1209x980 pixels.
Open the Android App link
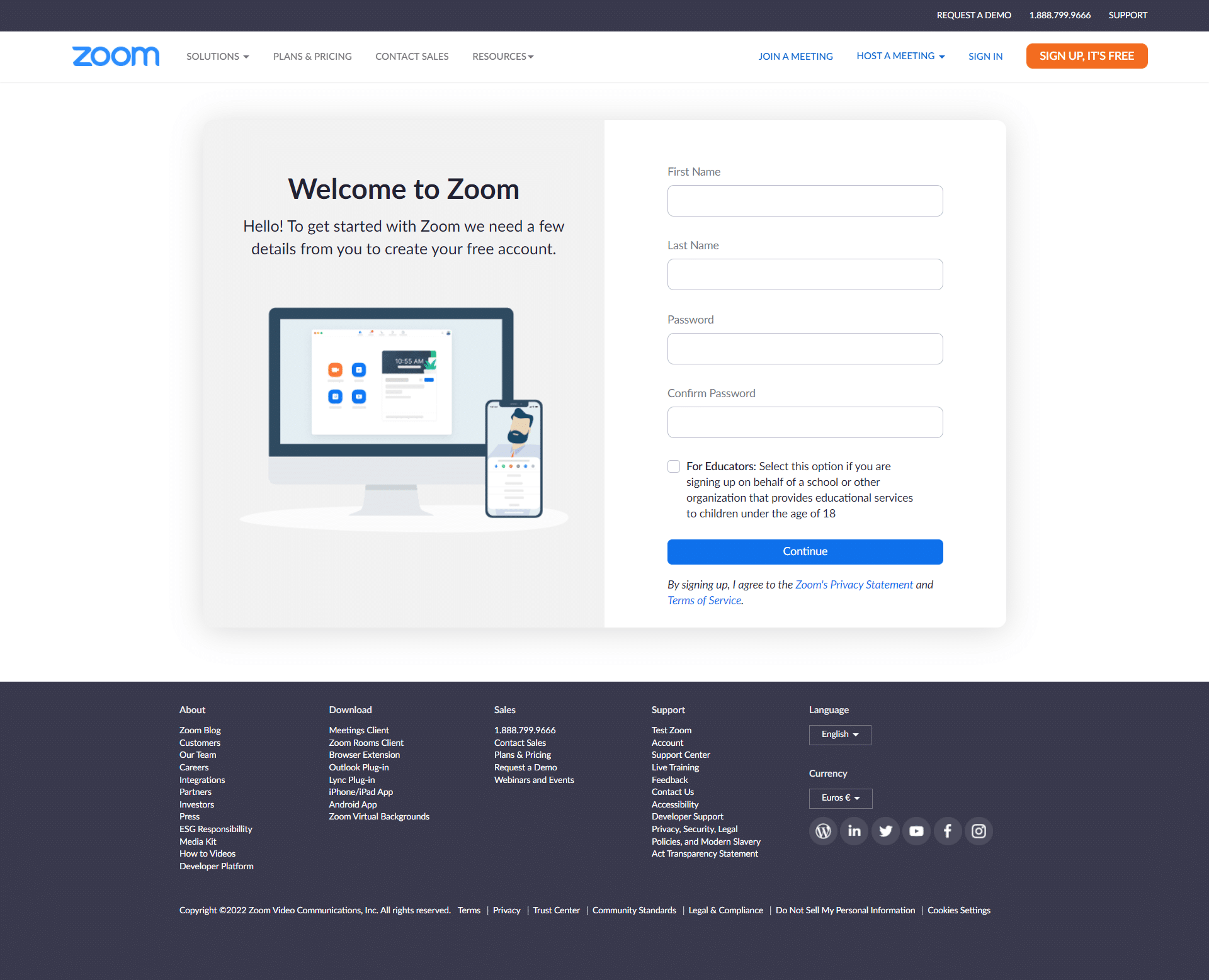(x=353, y=804)
